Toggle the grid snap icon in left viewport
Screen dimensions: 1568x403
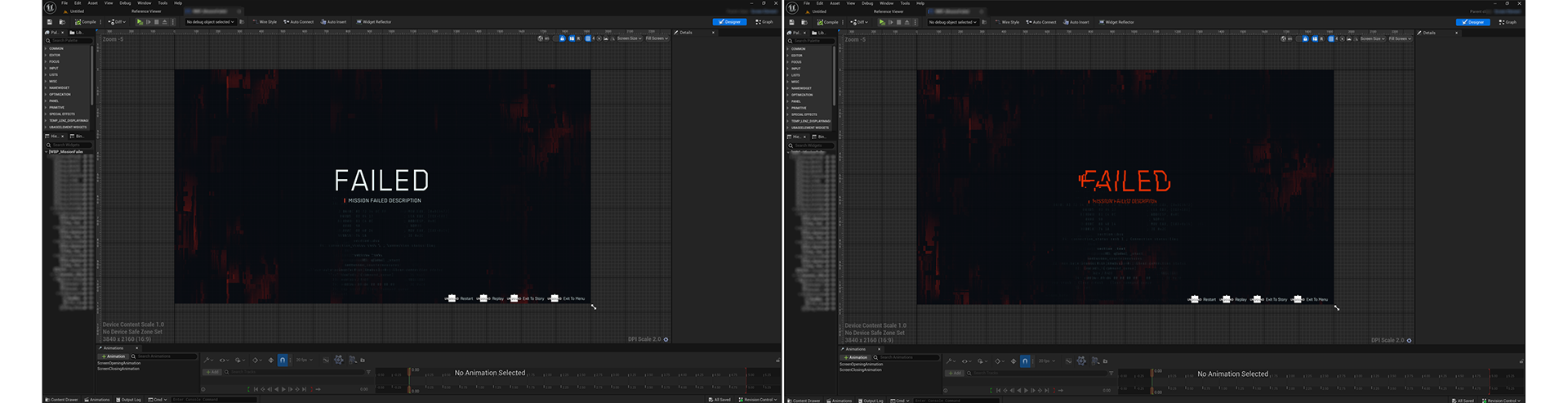point(588,38)
